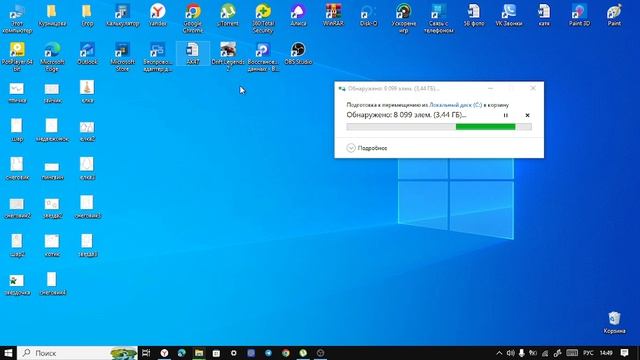Image resolution: width=640 pixels, height=360 pixels.
Task: Open Microsoft Edge from the taskbar
Action: coord(181,353)
